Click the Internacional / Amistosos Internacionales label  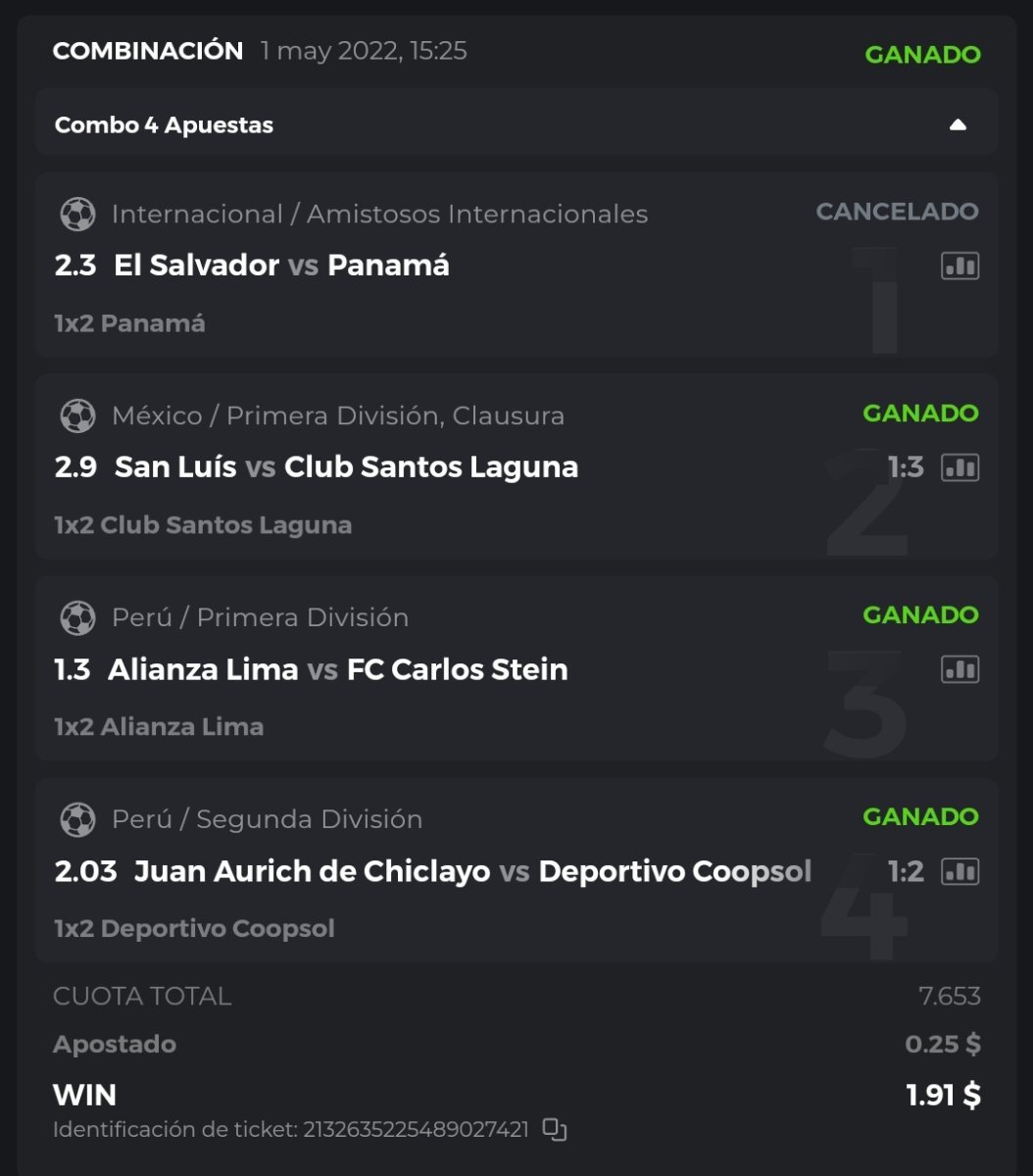click(x=379, y=214)
